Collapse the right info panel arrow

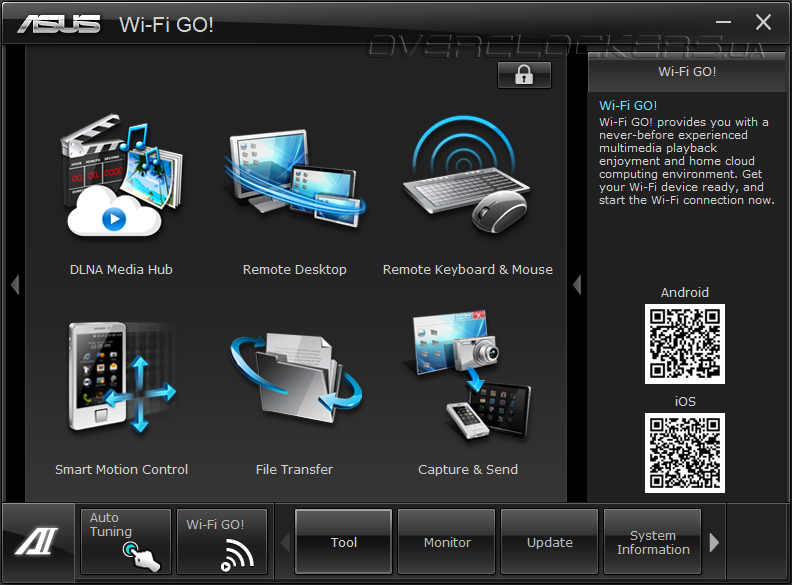tap(577, 284)
